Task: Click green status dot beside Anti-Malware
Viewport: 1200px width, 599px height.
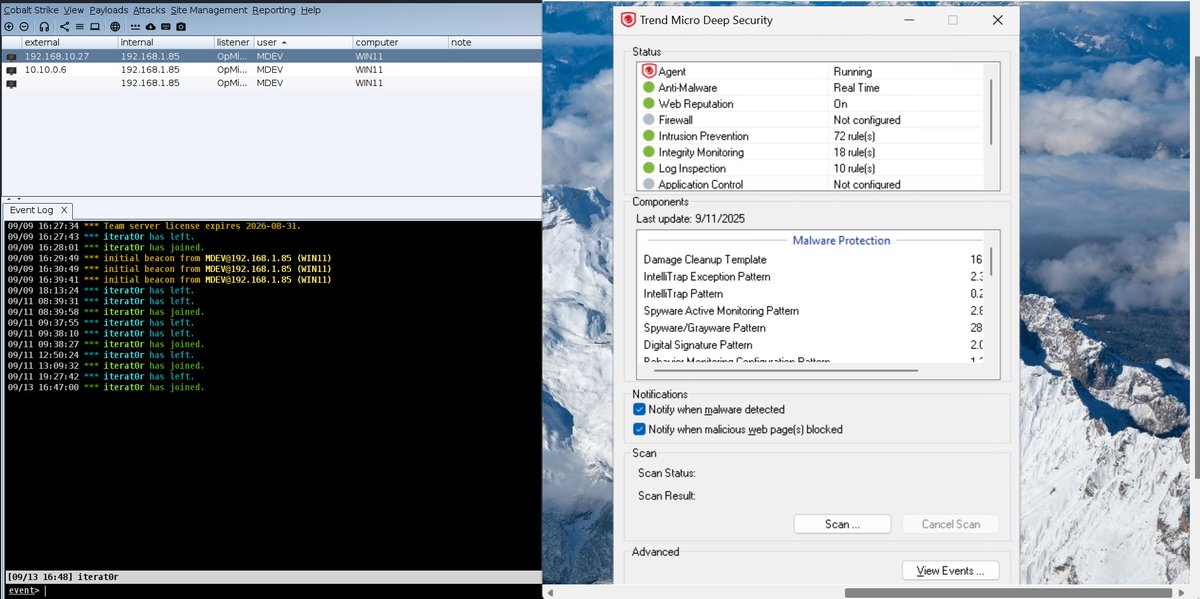Action: click(648, 88)
